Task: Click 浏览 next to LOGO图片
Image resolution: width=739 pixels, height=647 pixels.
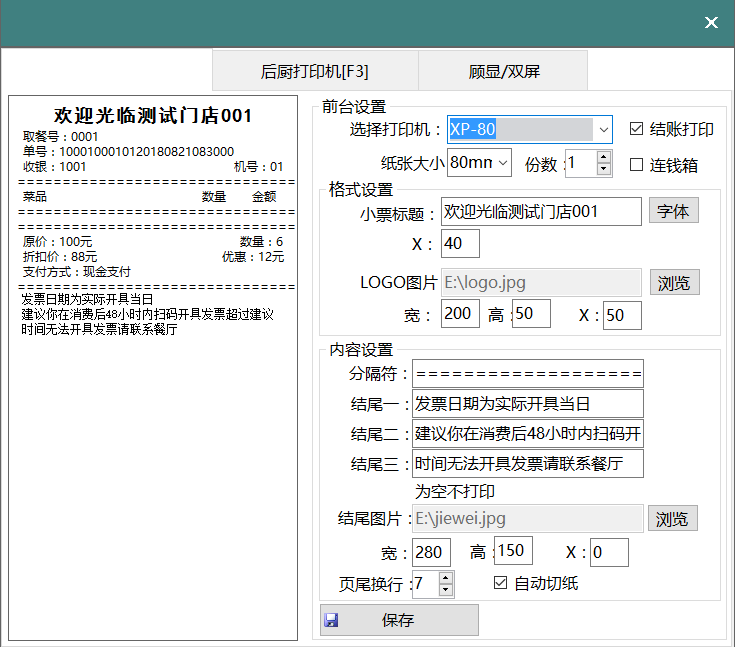Action: coord(674,282)
